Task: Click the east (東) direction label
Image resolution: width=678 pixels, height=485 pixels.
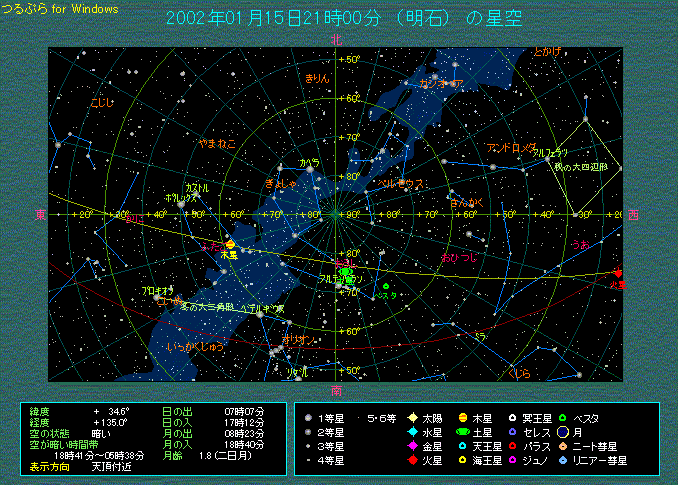Action: [x=40, y=215]
